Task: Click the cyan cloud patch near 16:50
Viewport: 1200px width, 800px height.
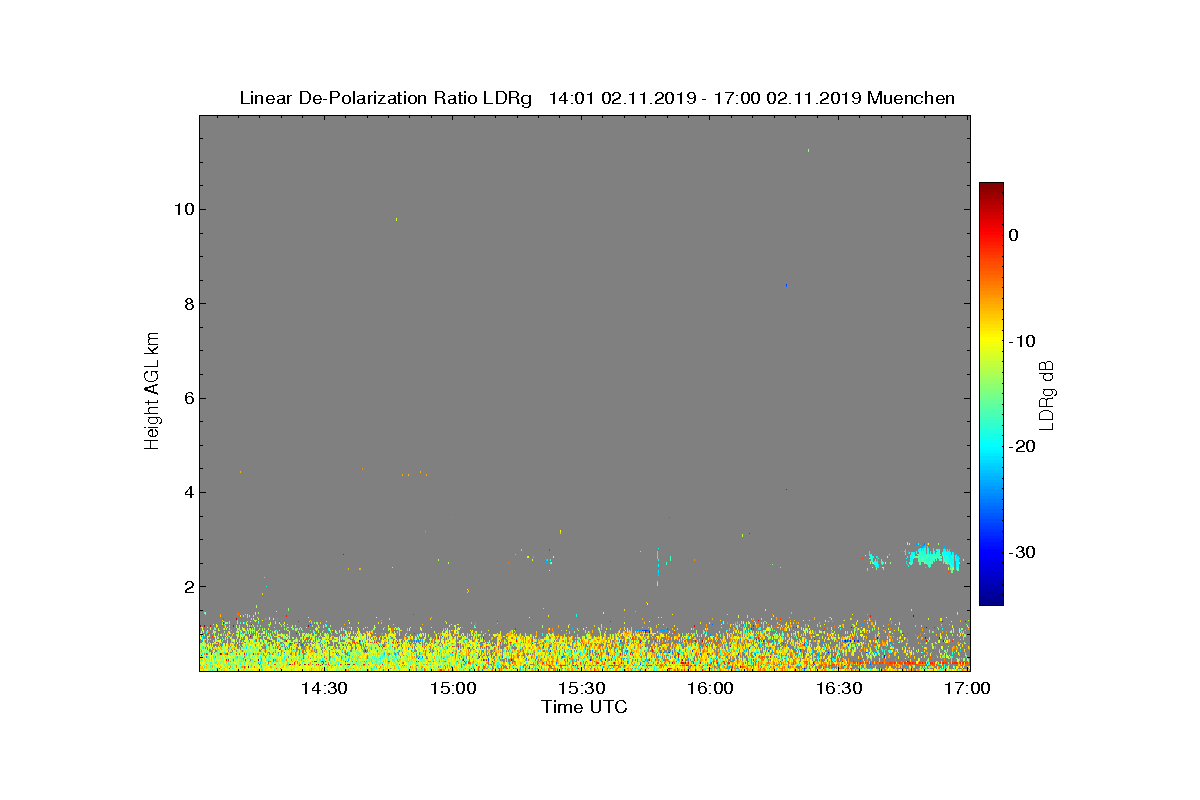Action: [x=932, y=557]
